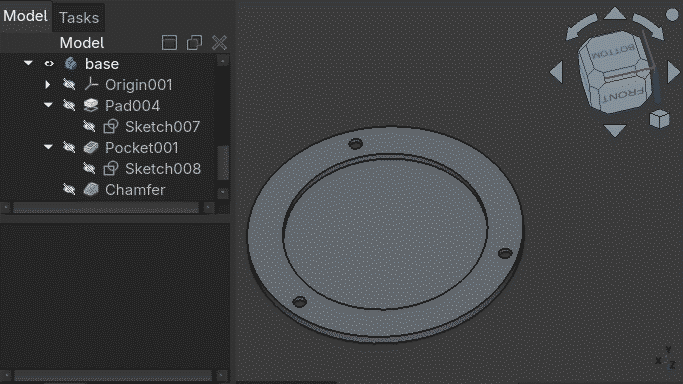Screen dimensions: 683x384
Task: Show the hidden Origin001 item
Action: pos(69,84)
